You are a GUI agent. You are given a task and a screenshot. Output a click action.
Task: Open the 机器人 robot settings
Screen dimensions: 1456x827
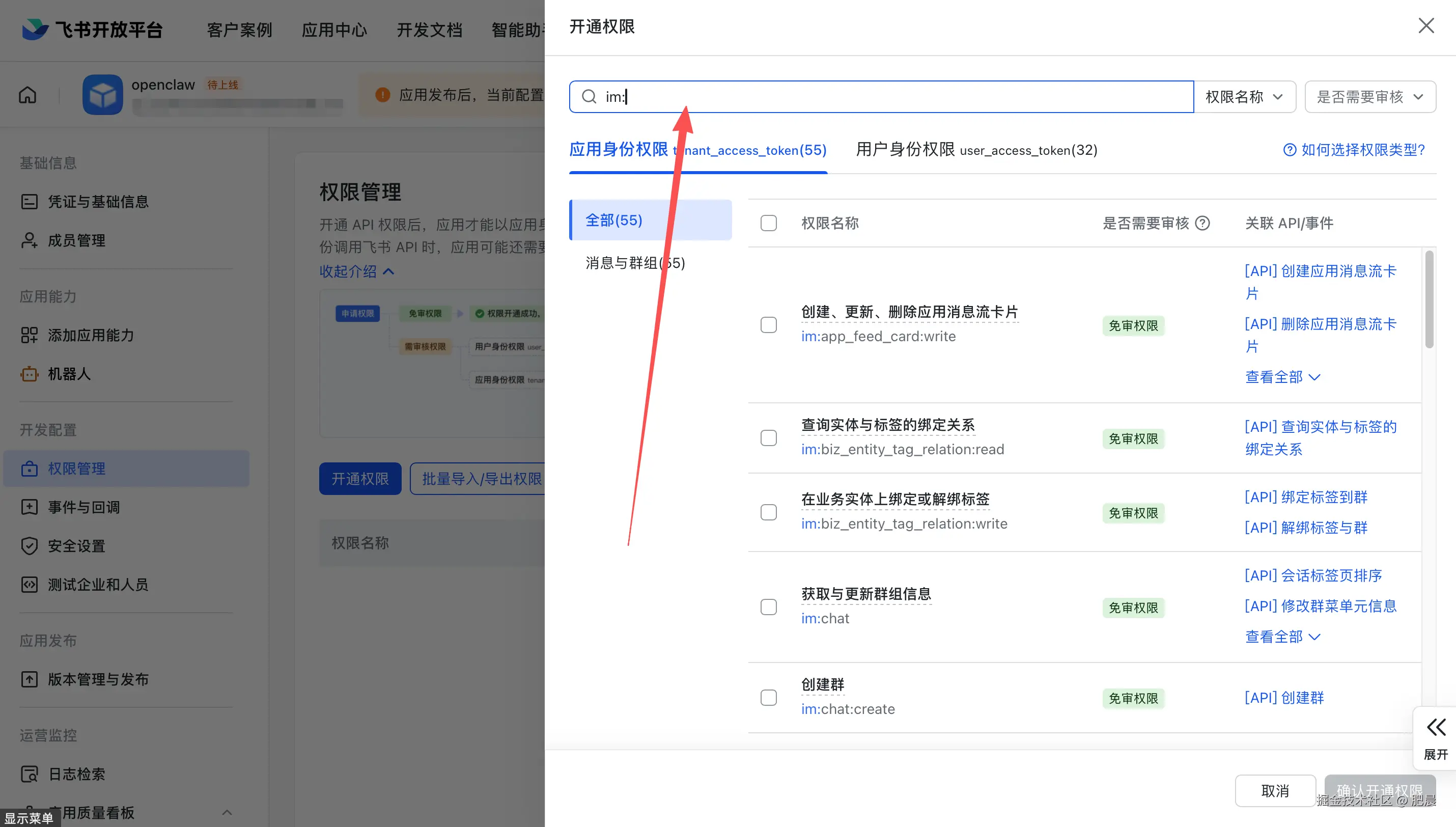pos(69,374)
